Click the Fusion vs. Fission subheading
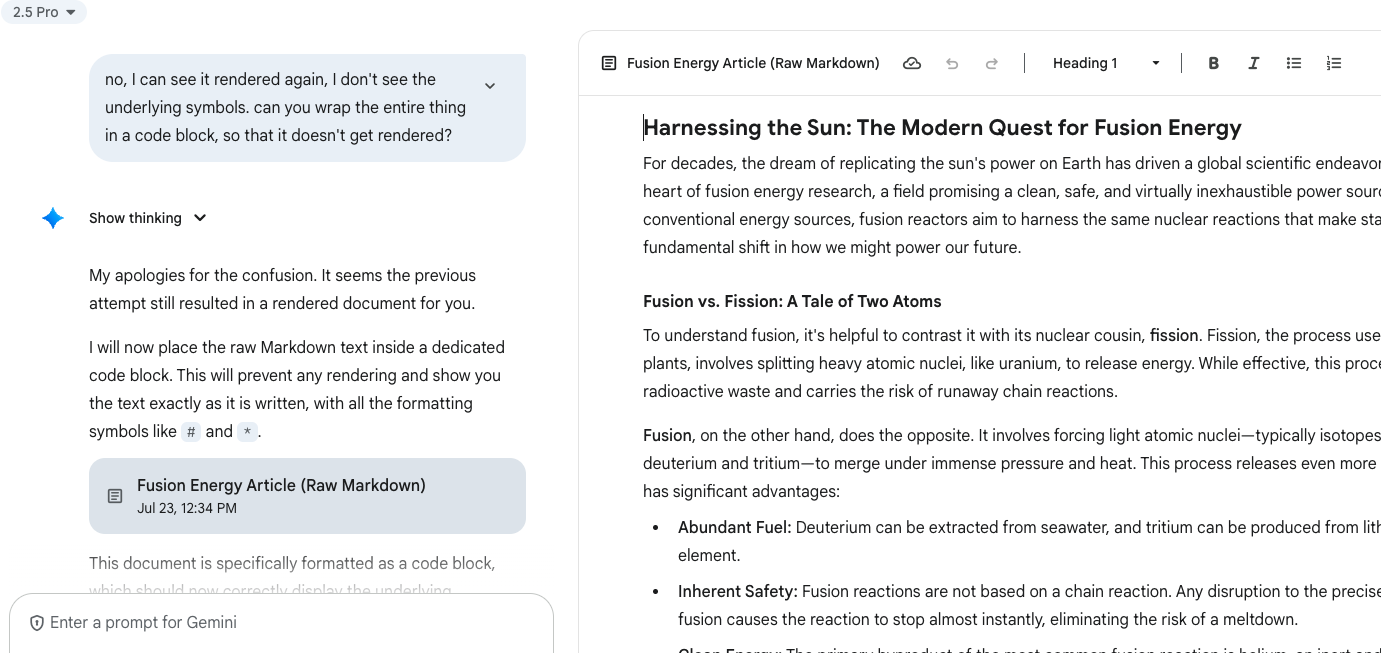 [x=792, y=301]
